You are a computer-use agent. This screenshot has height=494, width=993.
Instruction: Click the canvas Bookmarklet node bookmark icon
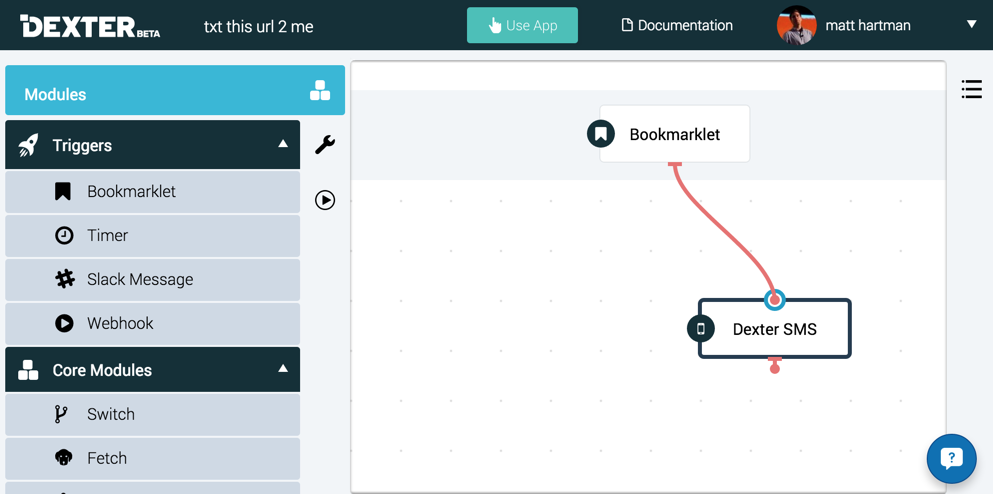(x=601, y=134)
